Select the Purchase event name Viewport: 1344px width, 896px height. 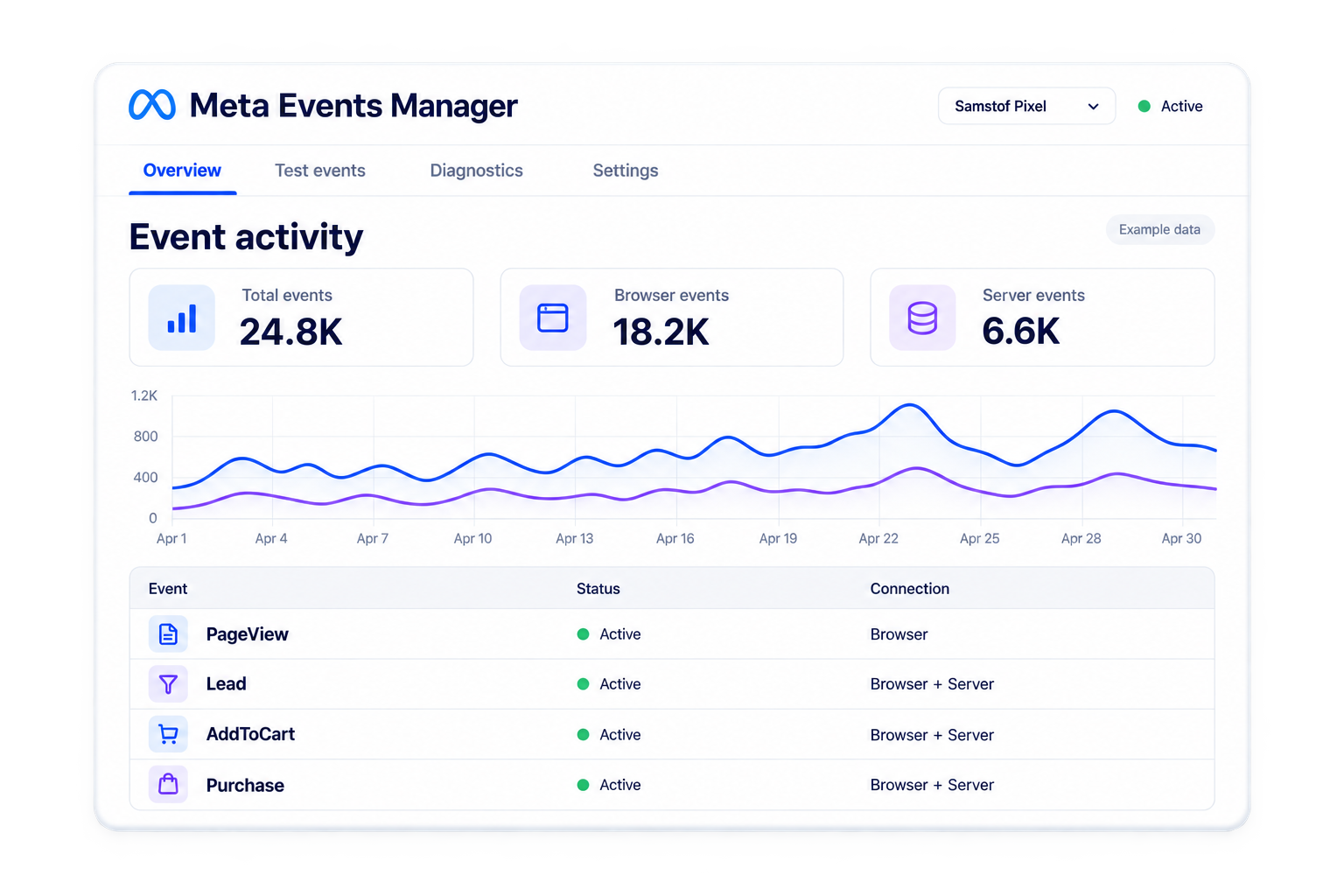(245, 785)
